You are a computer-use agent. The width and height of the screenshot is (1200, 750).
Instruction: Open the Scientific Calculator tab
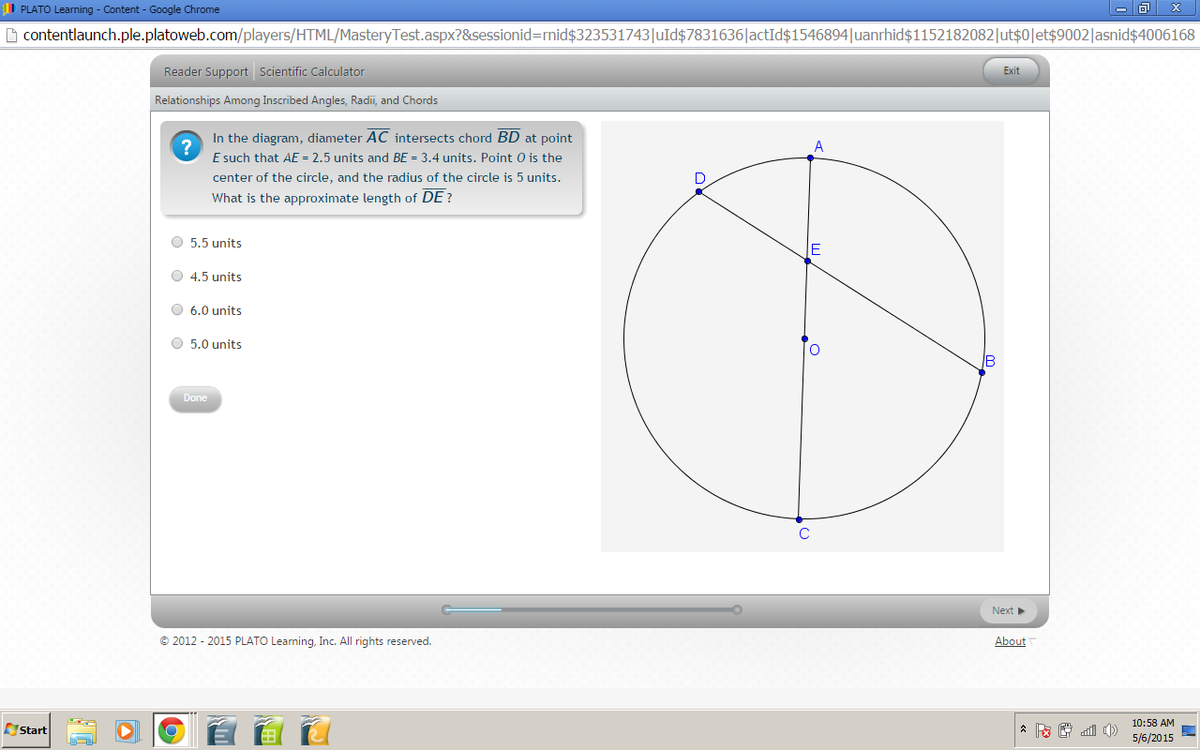click(x=312, y=71)
